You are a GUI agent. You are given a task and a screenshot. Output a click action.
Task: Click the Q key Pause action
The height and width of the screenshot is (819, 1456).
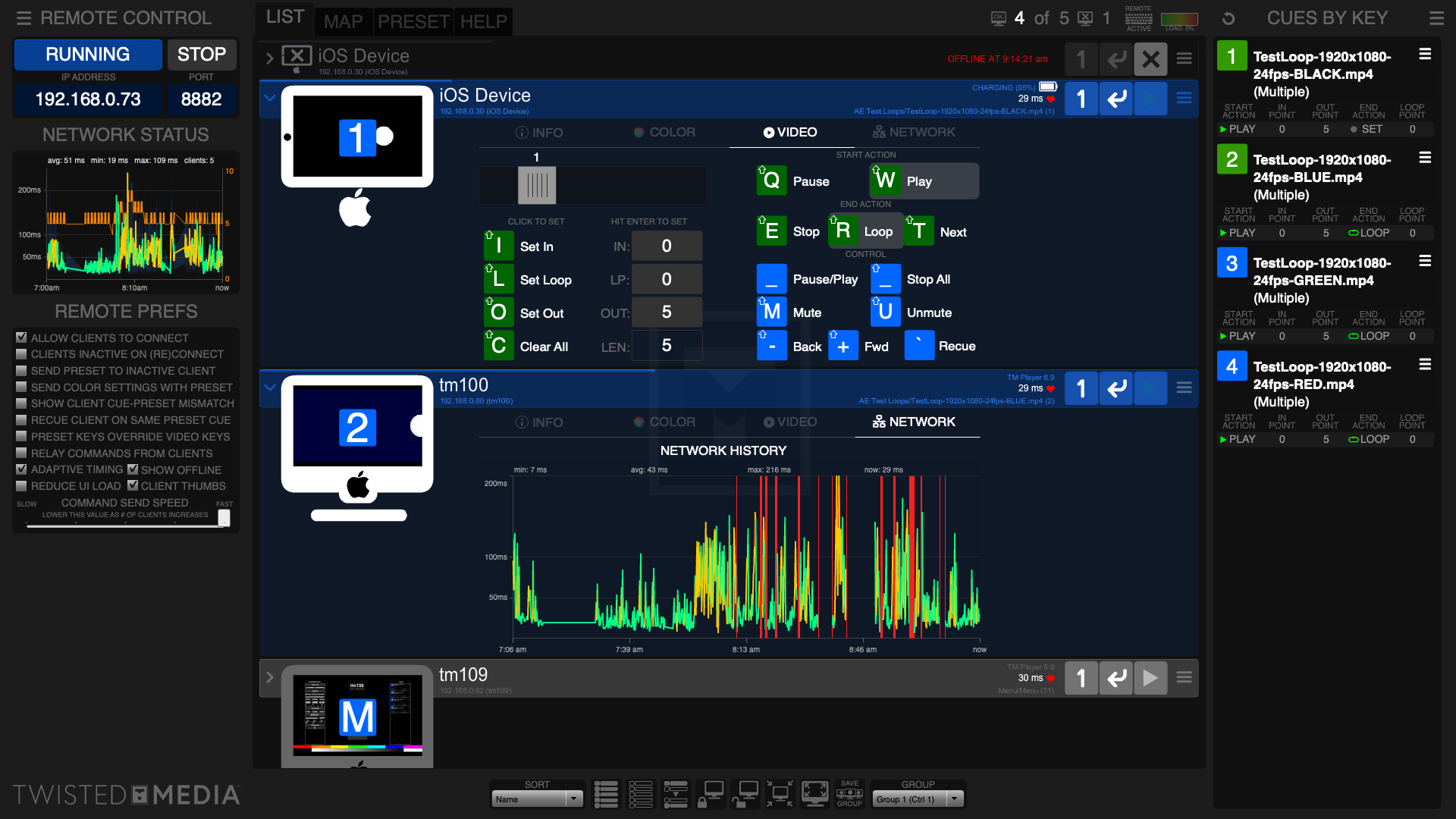click(771, 180)
